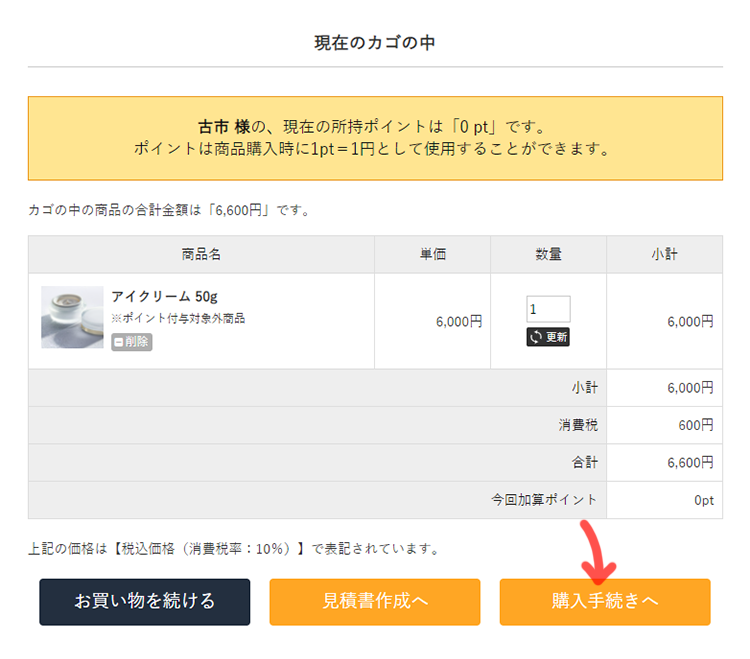Proceed with 購入手続きへ button

click(x=605, y=602)
